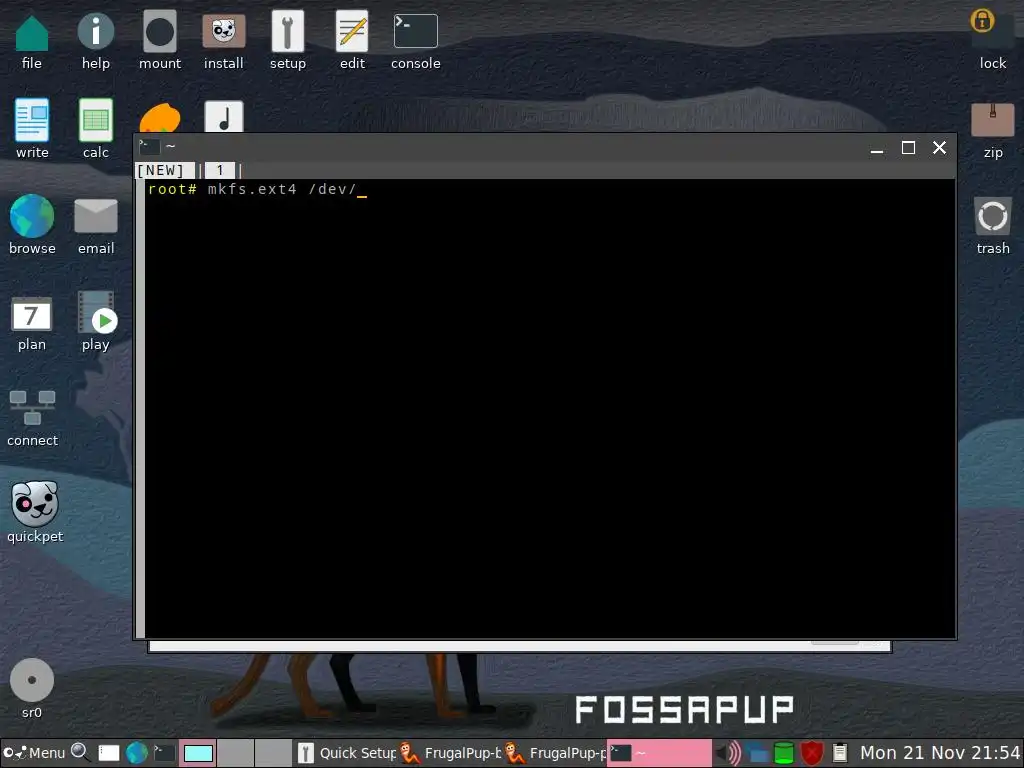Image resolution: width=1024 pixels, height=768 pixels.
Task: Open the volume speaker tray icon
Action: tap(728, 753)
